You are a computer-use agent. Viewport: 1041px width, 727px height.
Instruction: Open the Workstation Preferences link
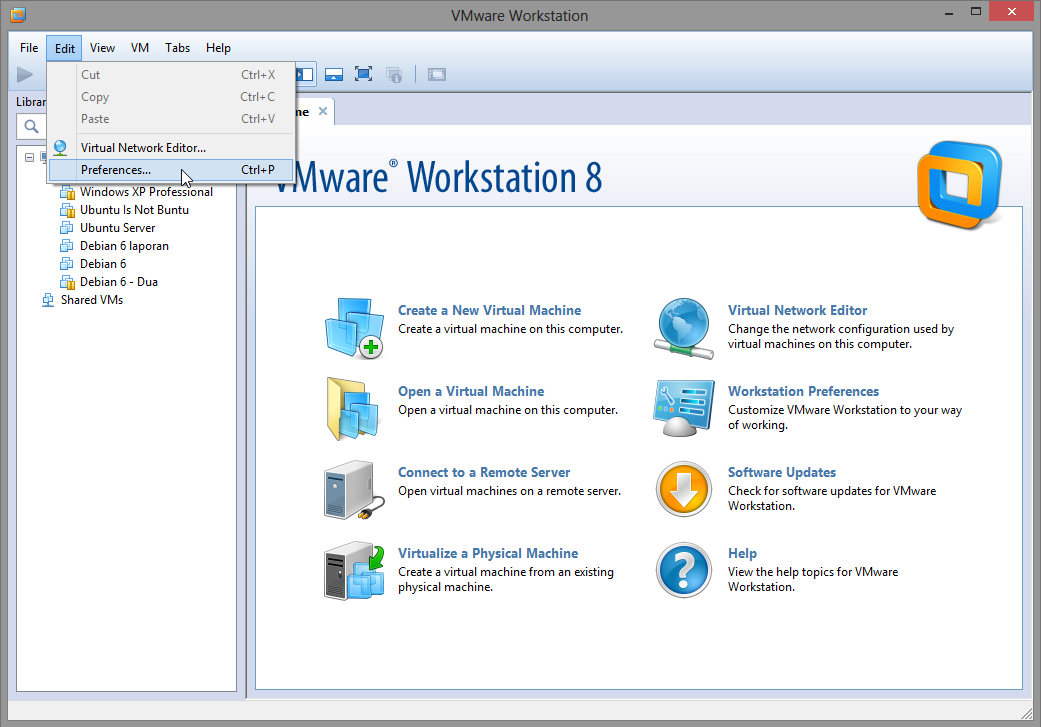pyautogui.click(x=803, y=391)
